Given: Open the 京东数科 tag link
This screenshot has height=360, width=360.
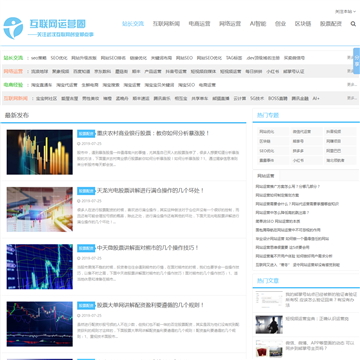Looking at the screenshot, I should (x=103, y=71).
